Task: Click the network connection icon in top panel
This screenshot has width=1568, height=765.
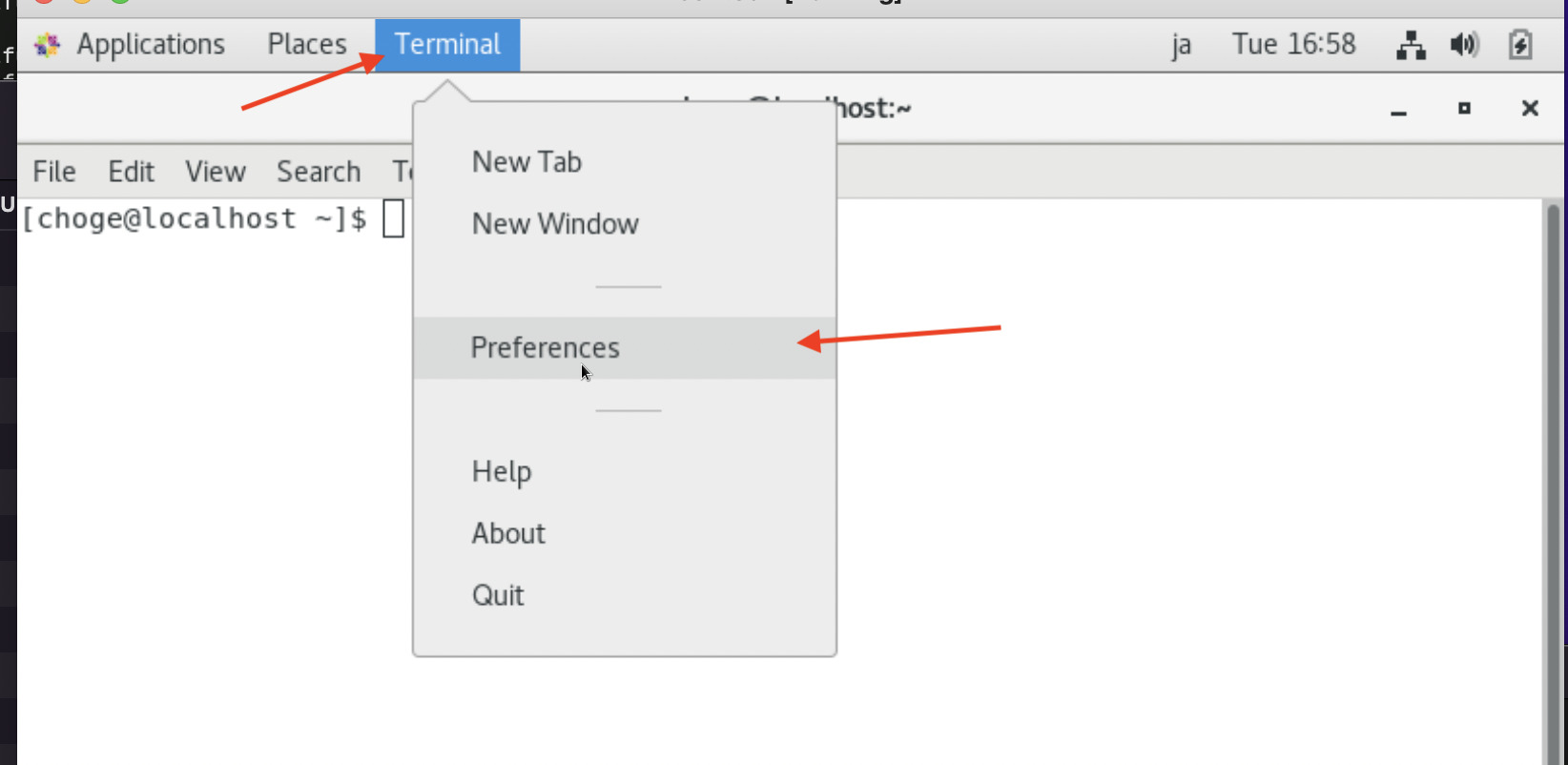Action: pos(1411,45)
